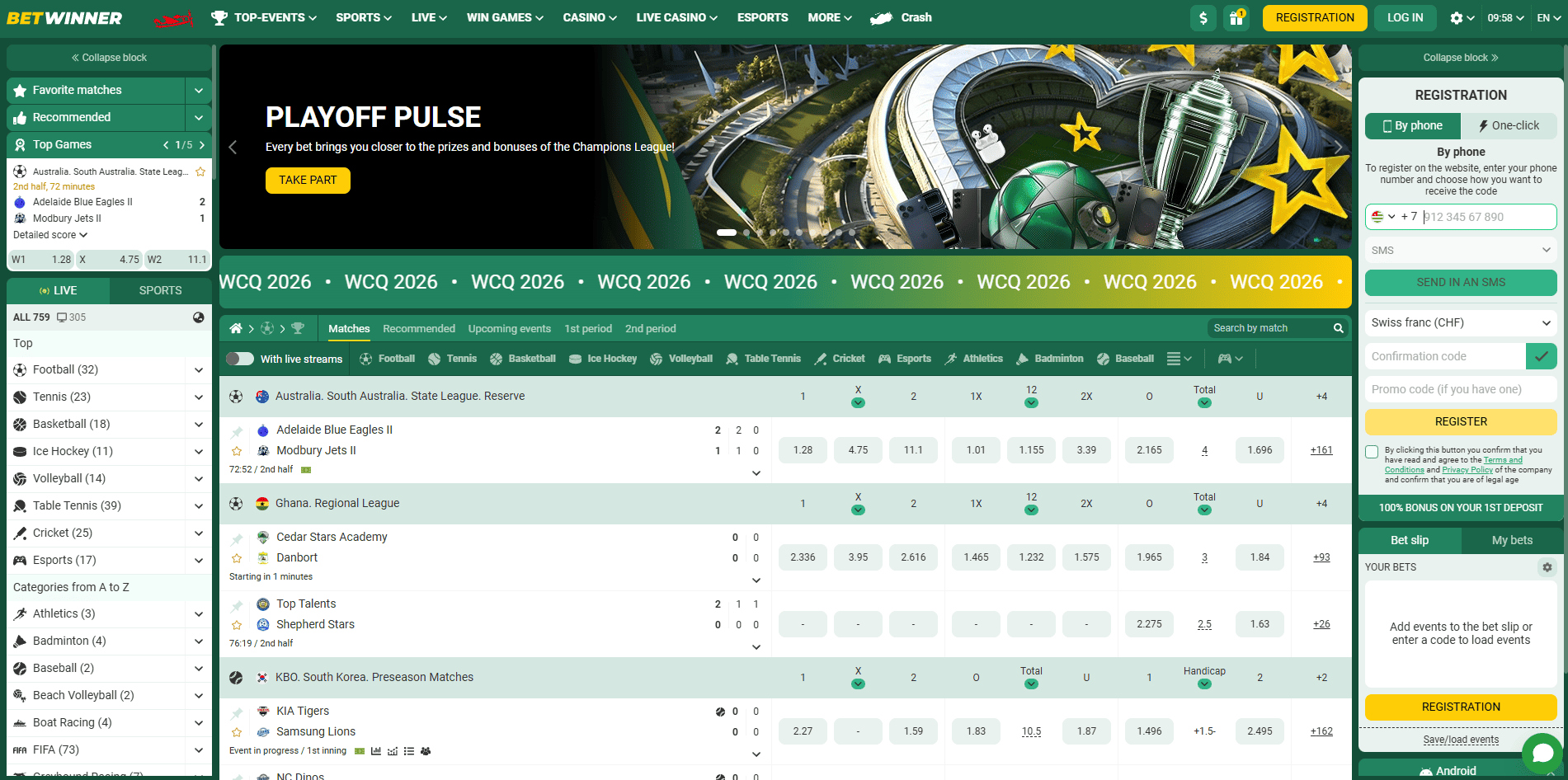Confirm code with the green checkmark button

click(x=1541, y=356)
